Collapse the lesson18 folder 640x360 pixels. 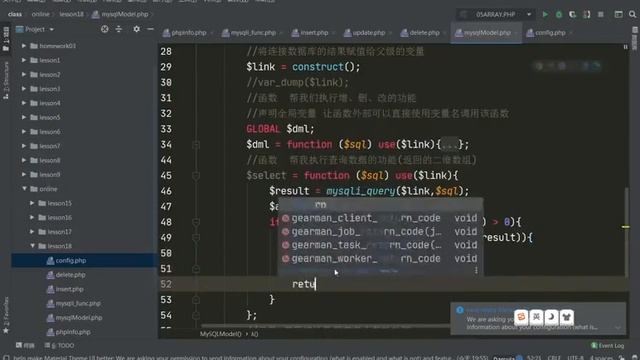(x=32, y=246)
